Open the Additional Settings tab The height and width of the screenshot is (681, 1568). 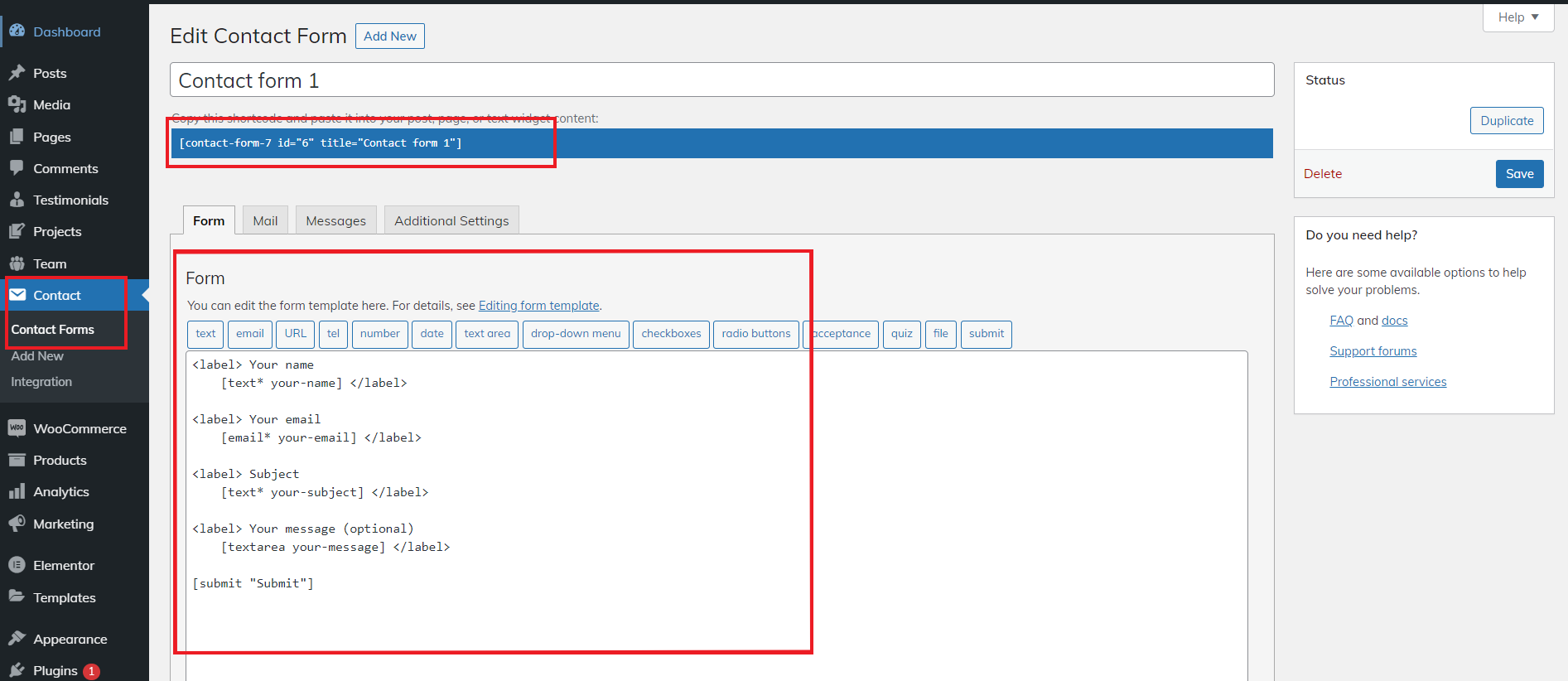(x=451, y=220)
